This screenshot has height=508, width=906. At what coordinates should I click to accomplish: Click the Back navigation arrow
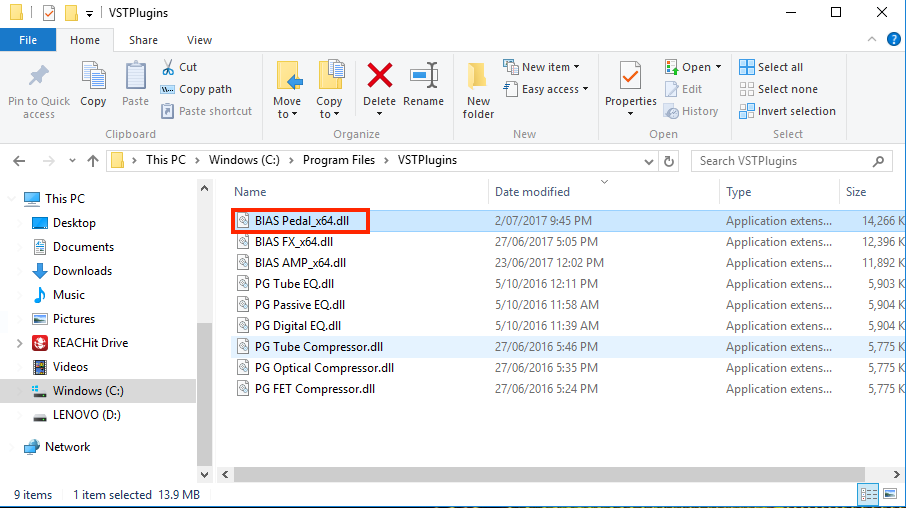(x=19, y=161)
